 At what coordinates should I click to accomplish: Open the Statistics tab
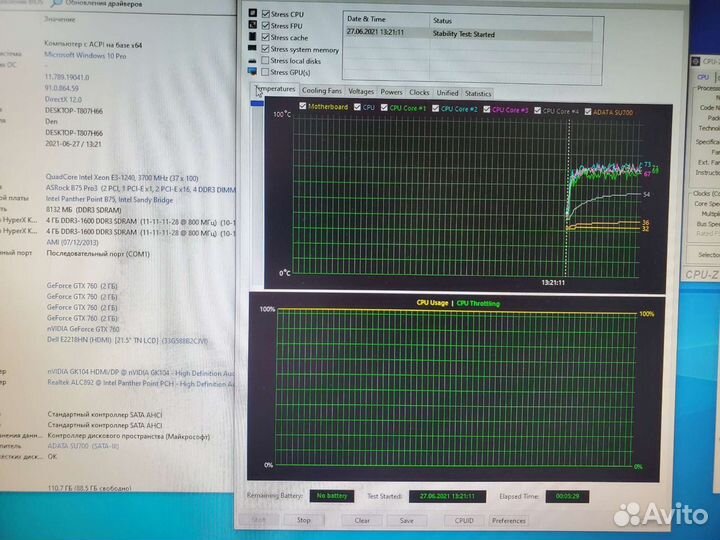478,93
